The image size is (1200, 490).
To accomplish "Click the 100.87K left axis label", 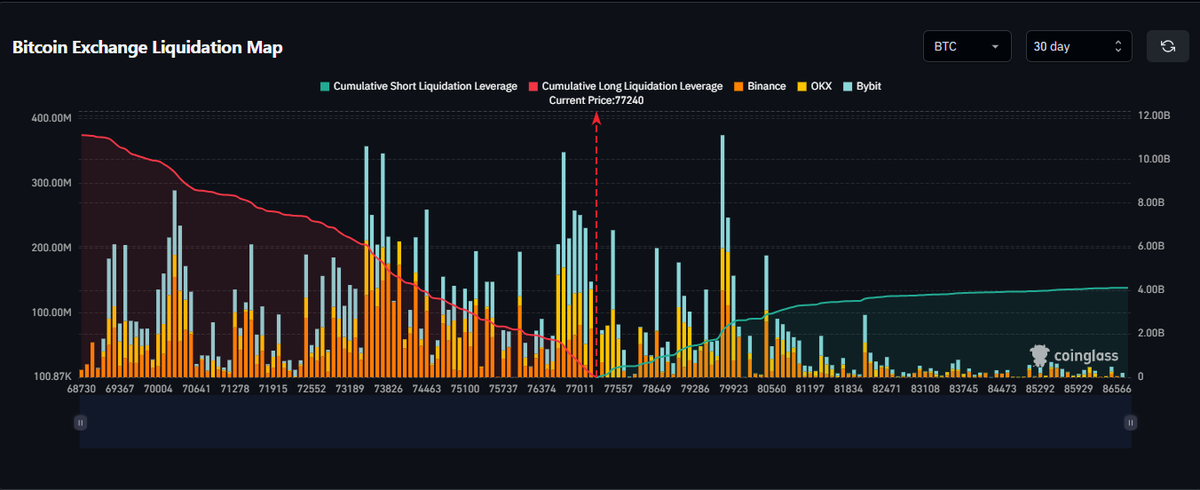I will point(52,377).
